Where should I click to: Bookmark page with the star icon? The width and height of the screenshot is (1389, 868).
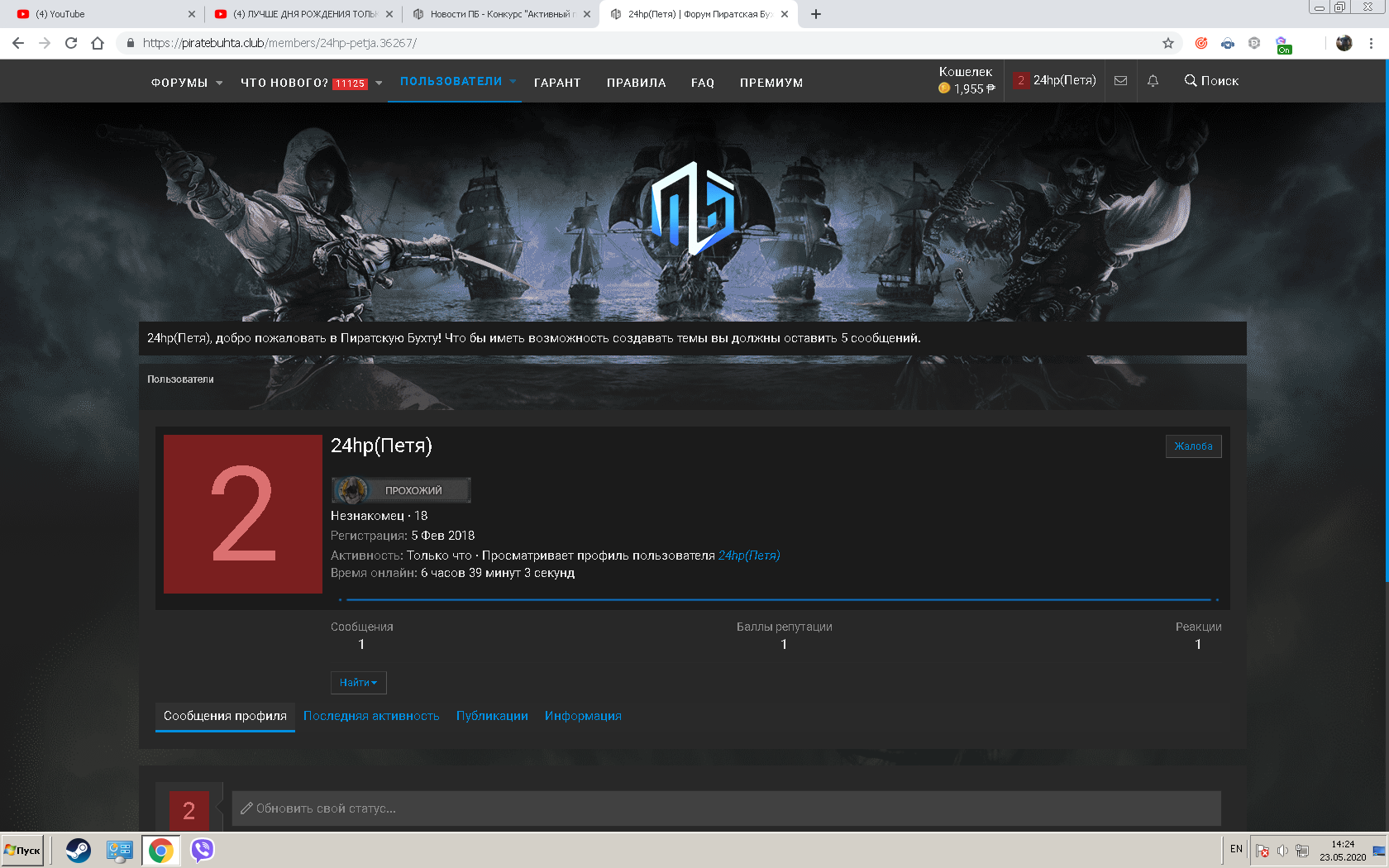pyautogui.click(x=1168, y=43)
